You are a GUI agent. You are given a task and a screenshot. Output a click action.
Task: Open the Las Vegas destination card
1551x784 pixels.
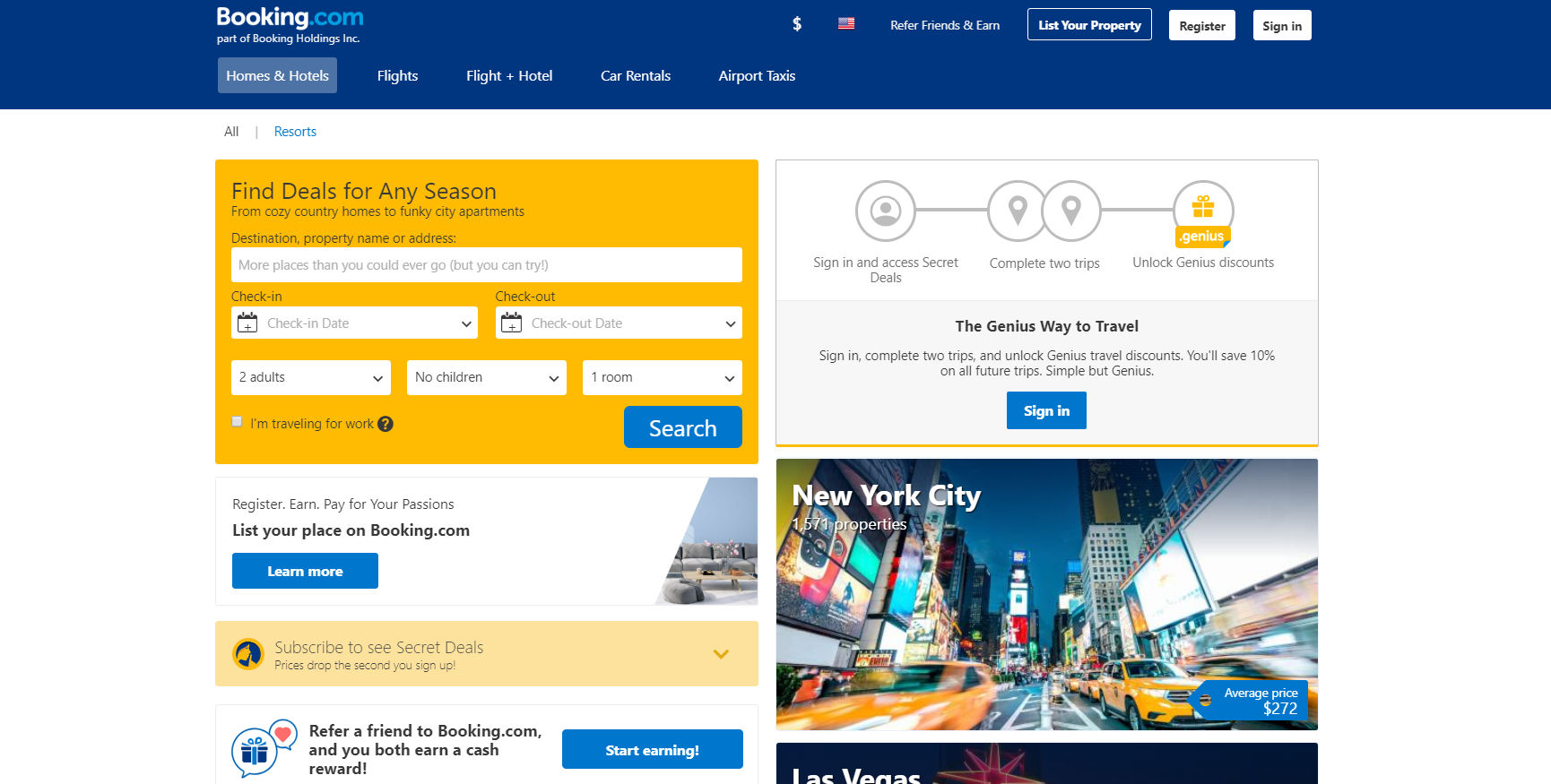coord(1047,763)
